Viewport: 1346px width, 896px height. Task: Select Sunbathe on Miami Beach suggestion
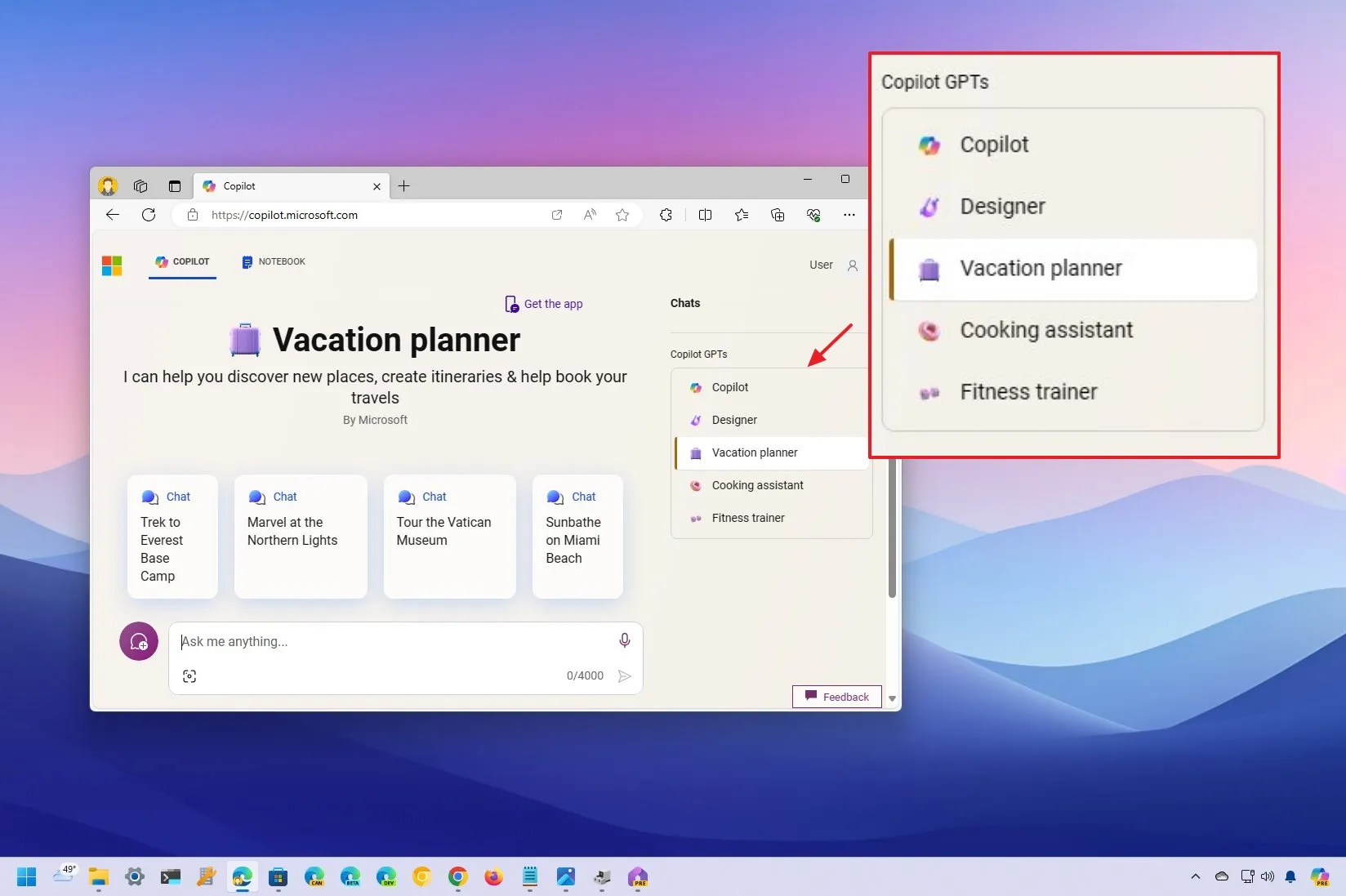[x=577, y=537]
